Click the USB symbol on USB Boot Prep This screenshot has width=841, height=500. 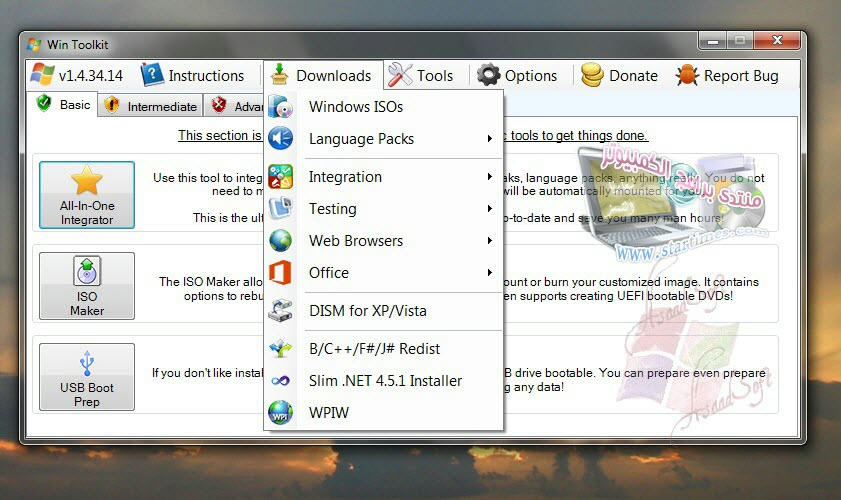87,363
